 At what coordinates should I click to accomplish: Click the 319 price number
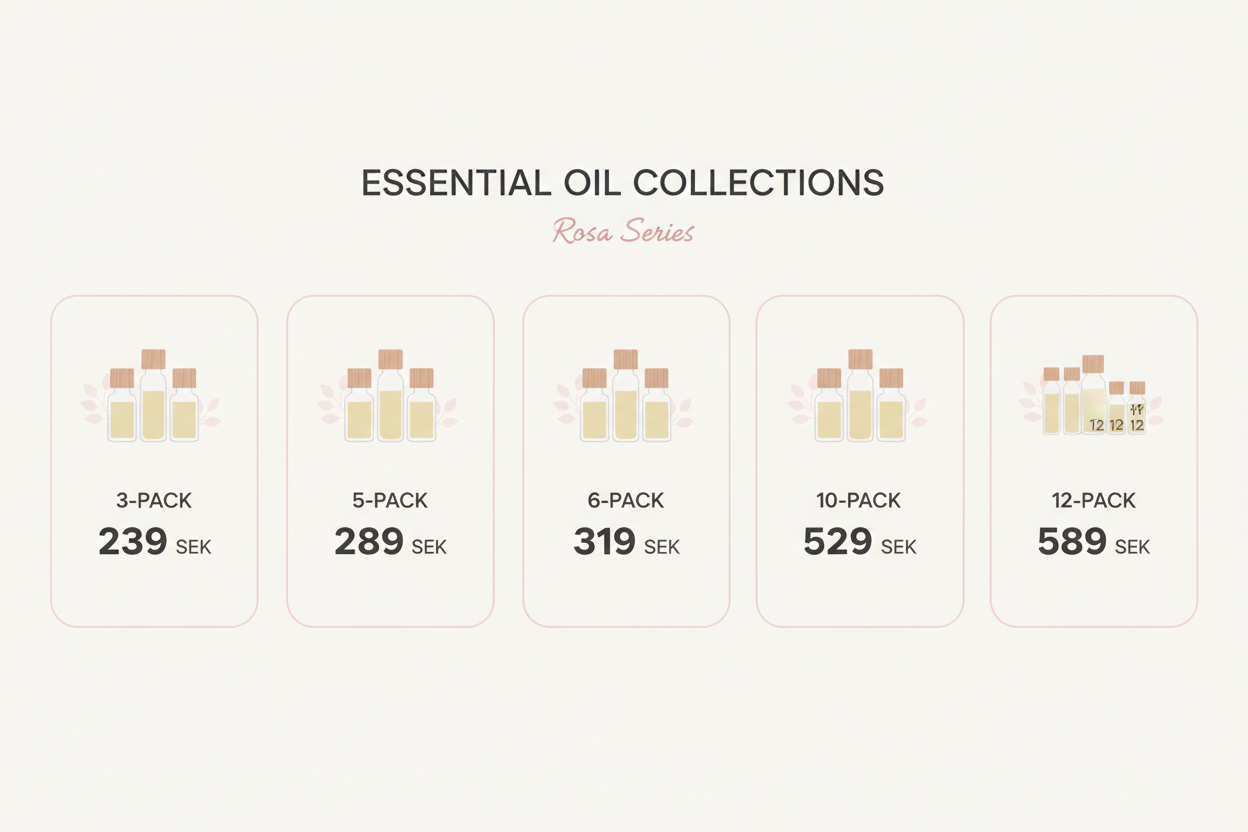pyautogui.click(x=604, y=543)
